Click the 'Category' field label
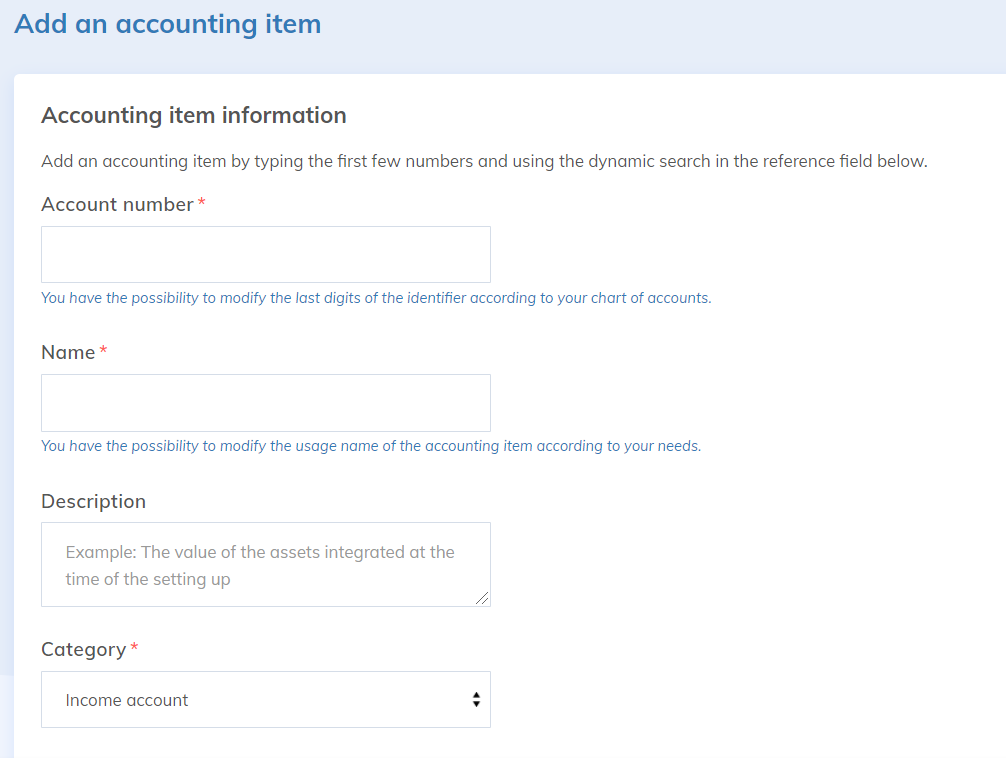This screenshot has width=1006, height=758. pos(83,649)
